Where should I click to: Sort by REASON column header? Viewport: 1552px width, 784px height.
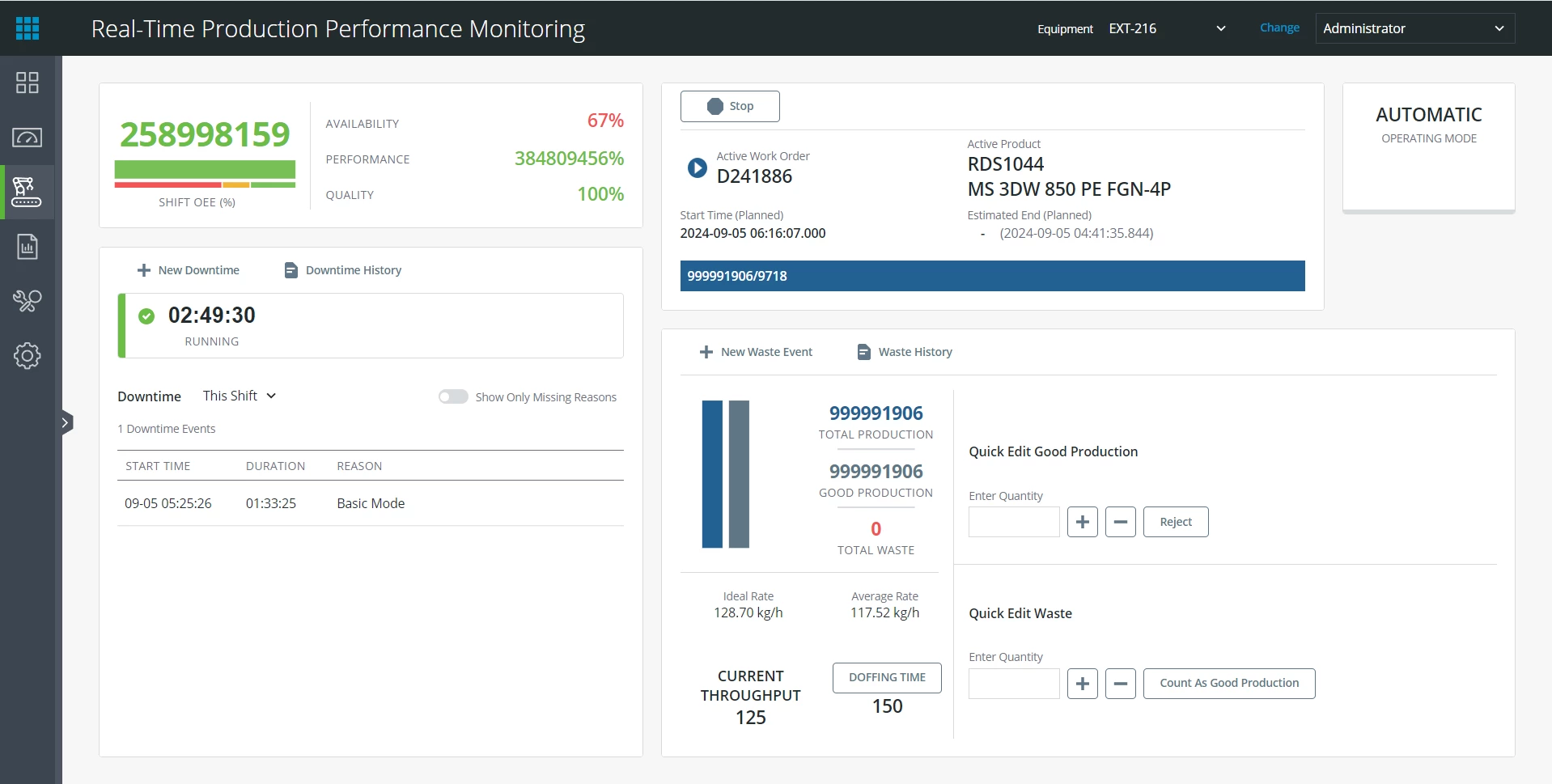pos(359,466)
